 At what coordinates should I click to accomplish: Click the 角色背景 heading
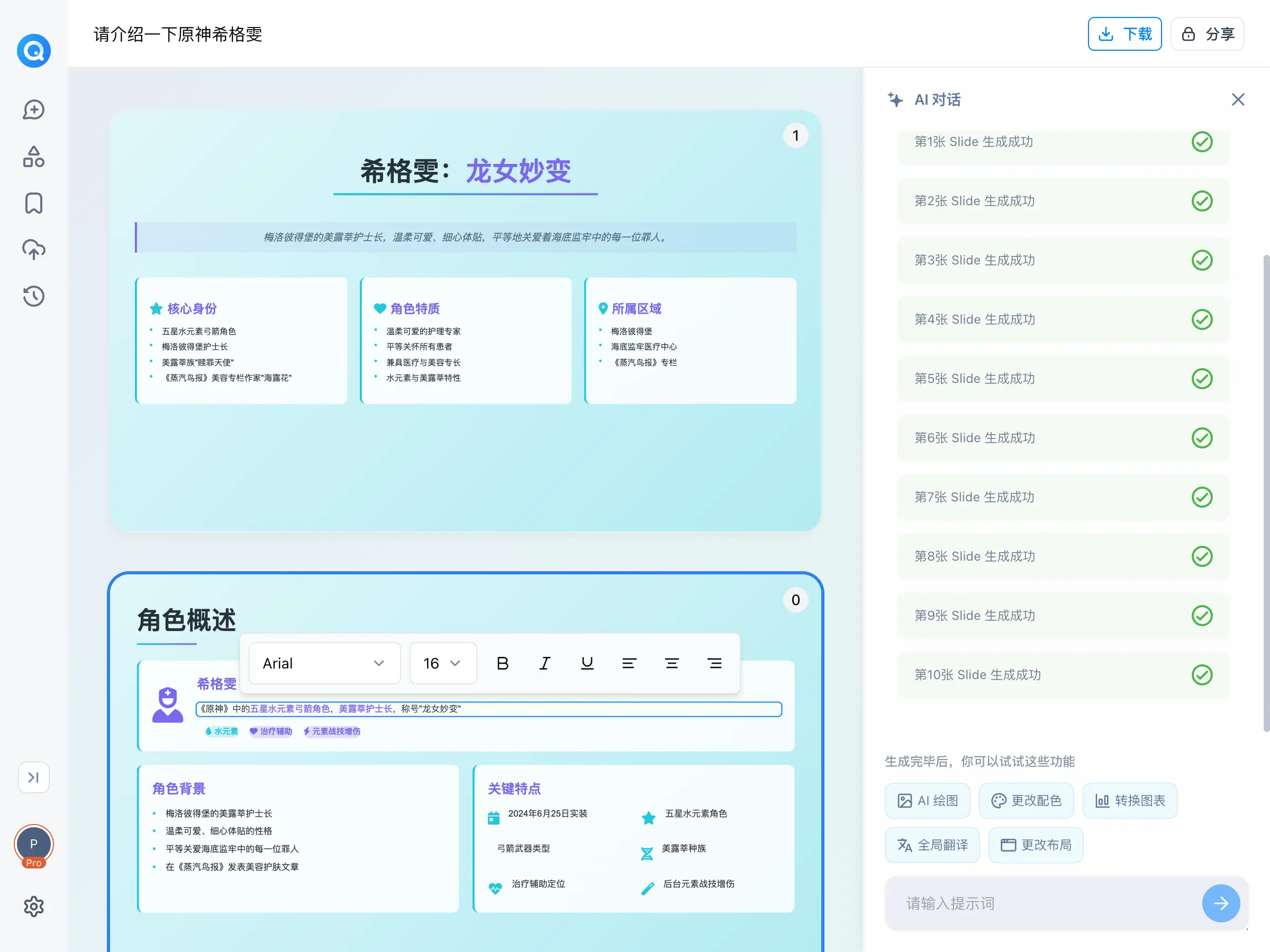click(x=178, y=789)
